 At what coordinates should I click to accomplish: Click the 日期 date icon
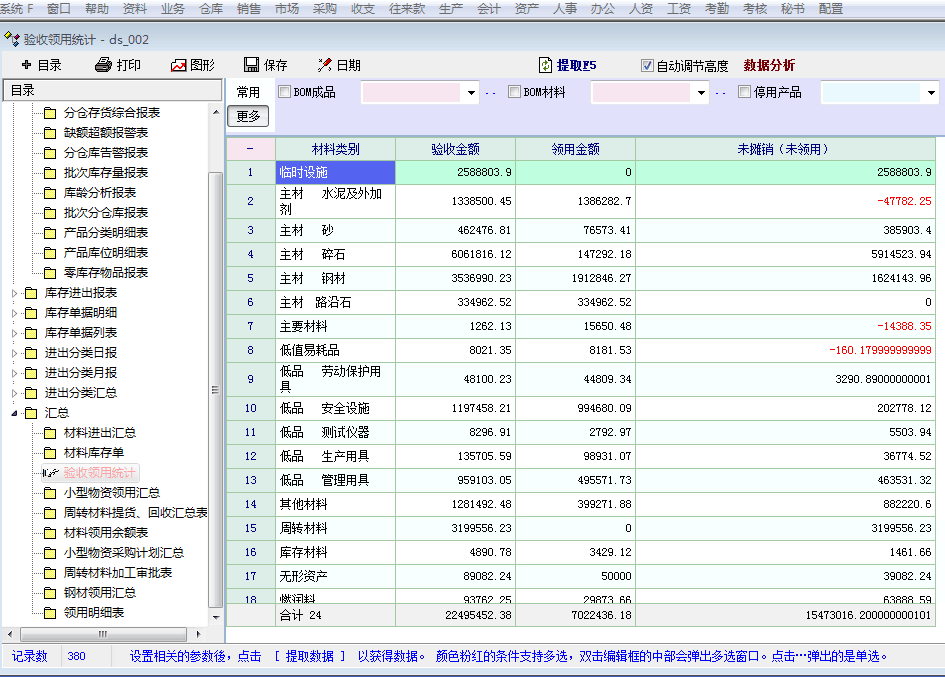pos(324,65)
